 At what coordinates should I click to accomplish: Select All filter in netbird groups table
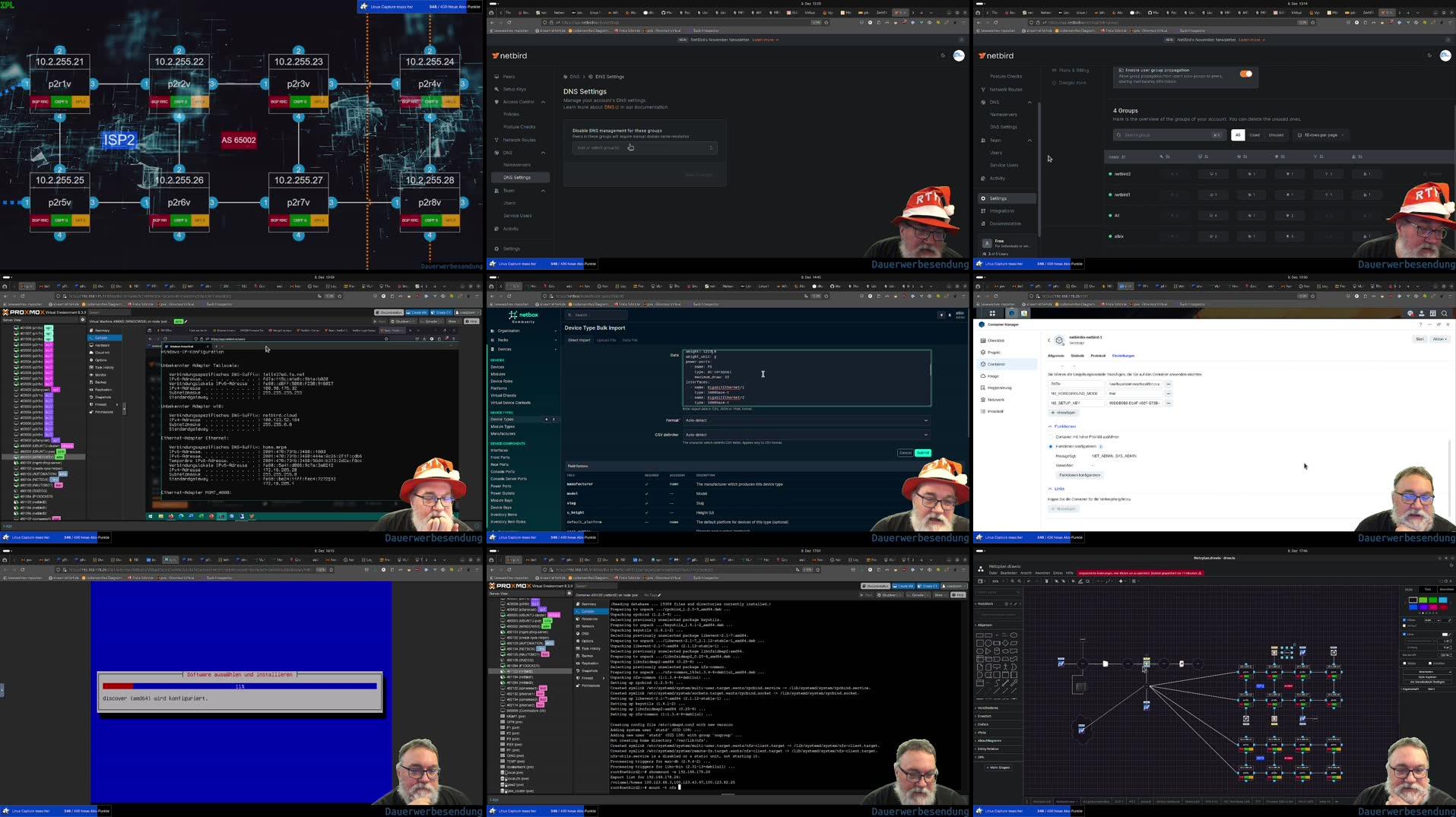pyautogui.click(x=1238, y=135)
